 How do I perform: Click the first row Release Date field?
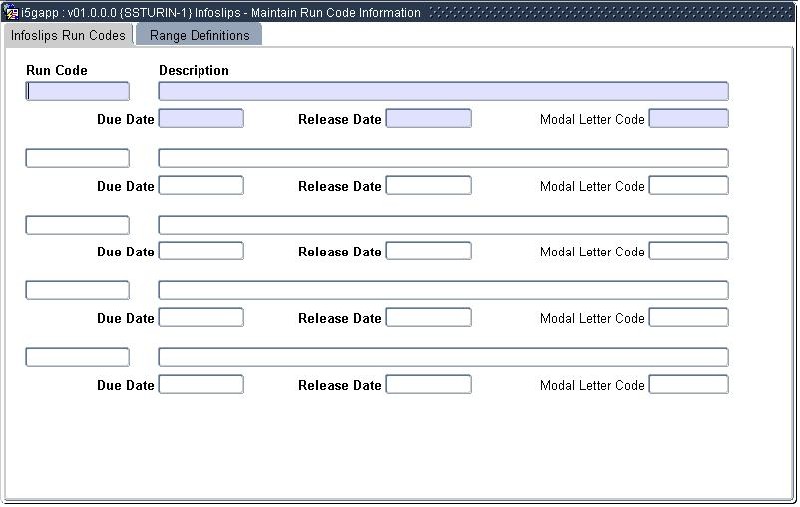[428, 119]
